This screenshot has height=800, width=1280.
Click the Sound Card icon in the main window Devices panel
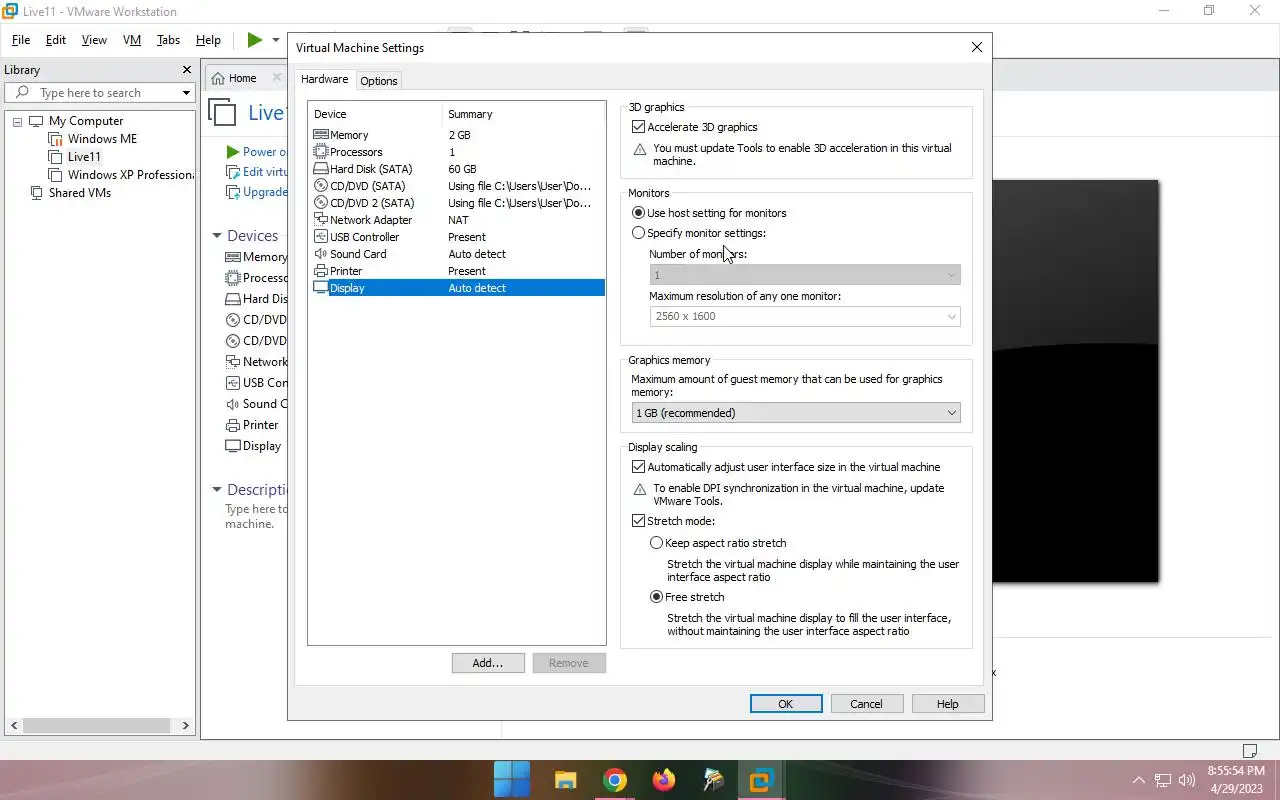click(x=233, y=404)
